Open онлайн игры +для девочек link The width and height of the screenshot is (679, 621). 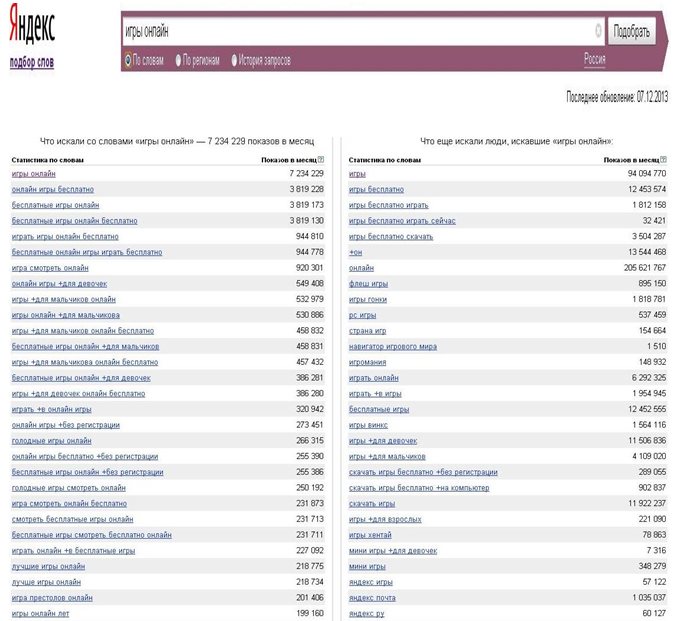59,284
